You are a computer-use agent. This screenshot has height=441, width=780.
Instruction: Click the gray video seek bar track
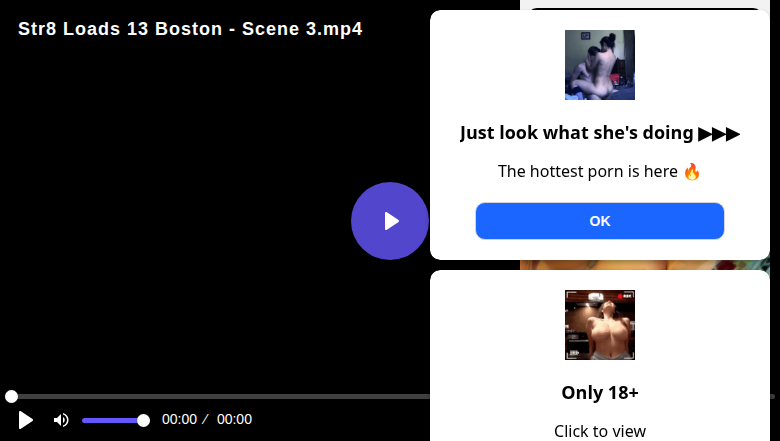point(220,397)
